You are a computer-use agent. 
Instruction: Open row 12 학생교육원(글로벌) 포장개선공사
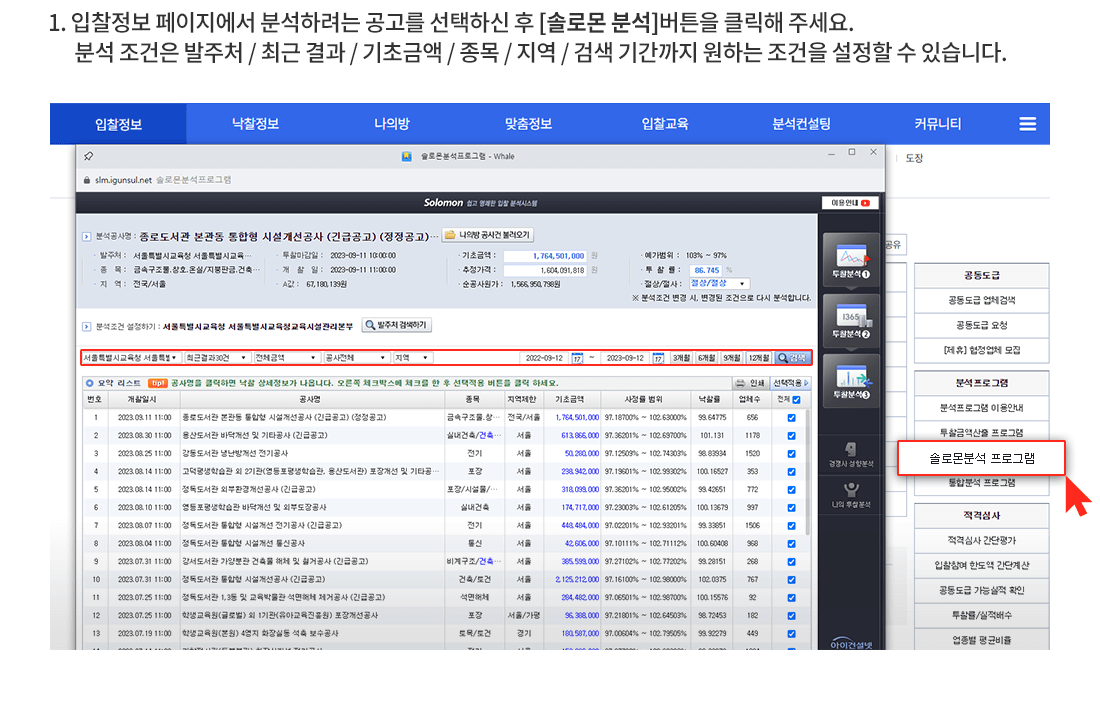coord(280,615)
